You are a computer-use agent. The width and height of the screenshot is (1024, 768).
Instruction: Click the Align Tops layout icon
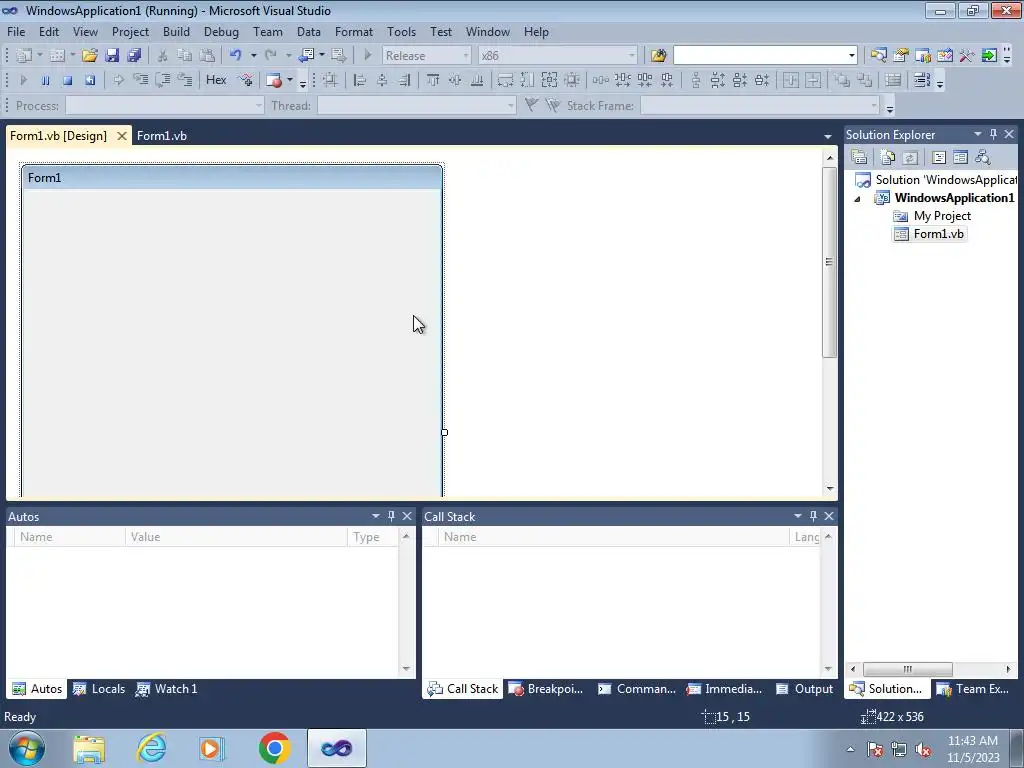[x=432, y=80]
